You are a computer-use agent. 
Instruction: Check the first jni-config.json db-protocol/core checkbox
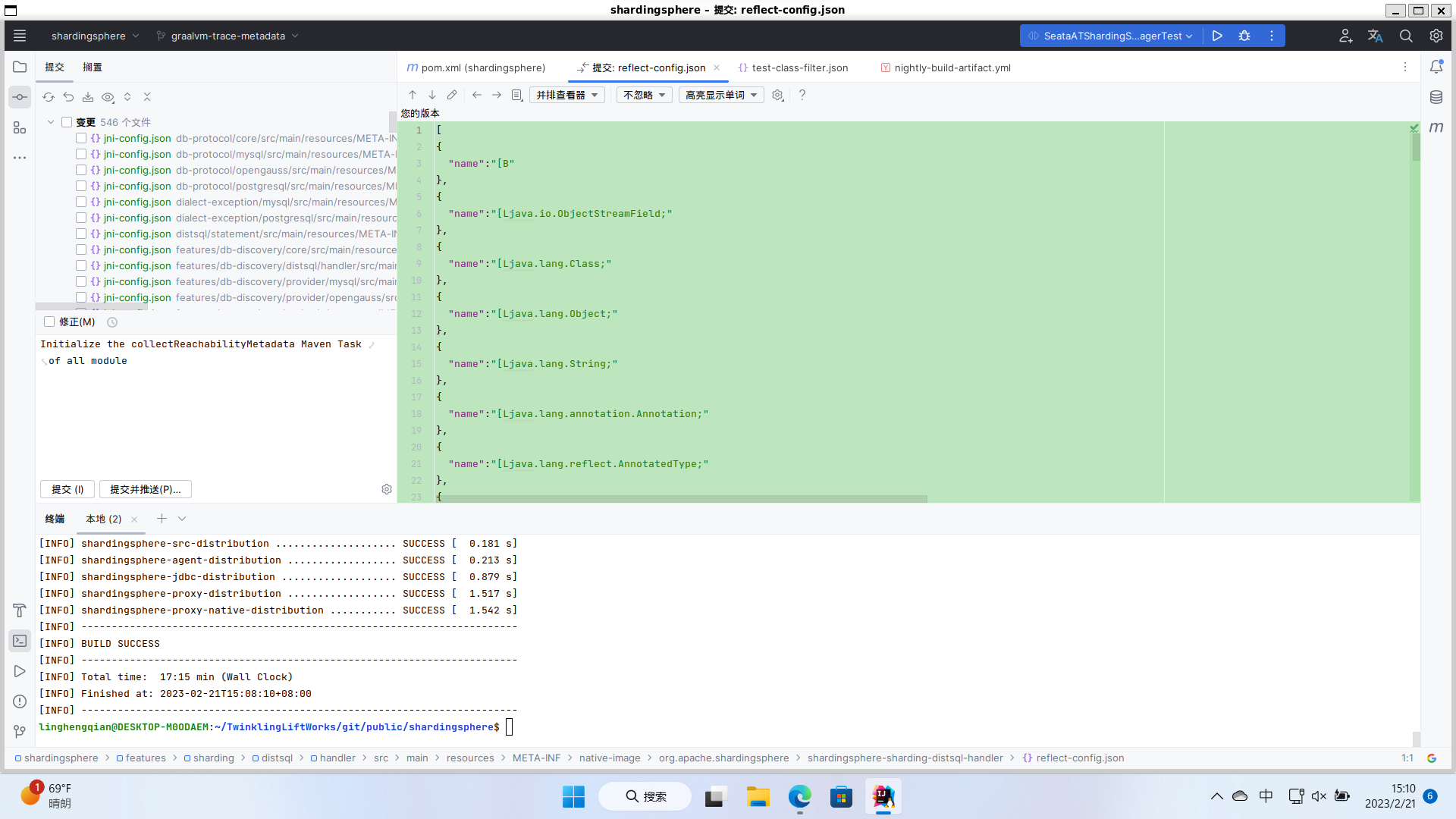pyautogui.click(x=81, y=138)
